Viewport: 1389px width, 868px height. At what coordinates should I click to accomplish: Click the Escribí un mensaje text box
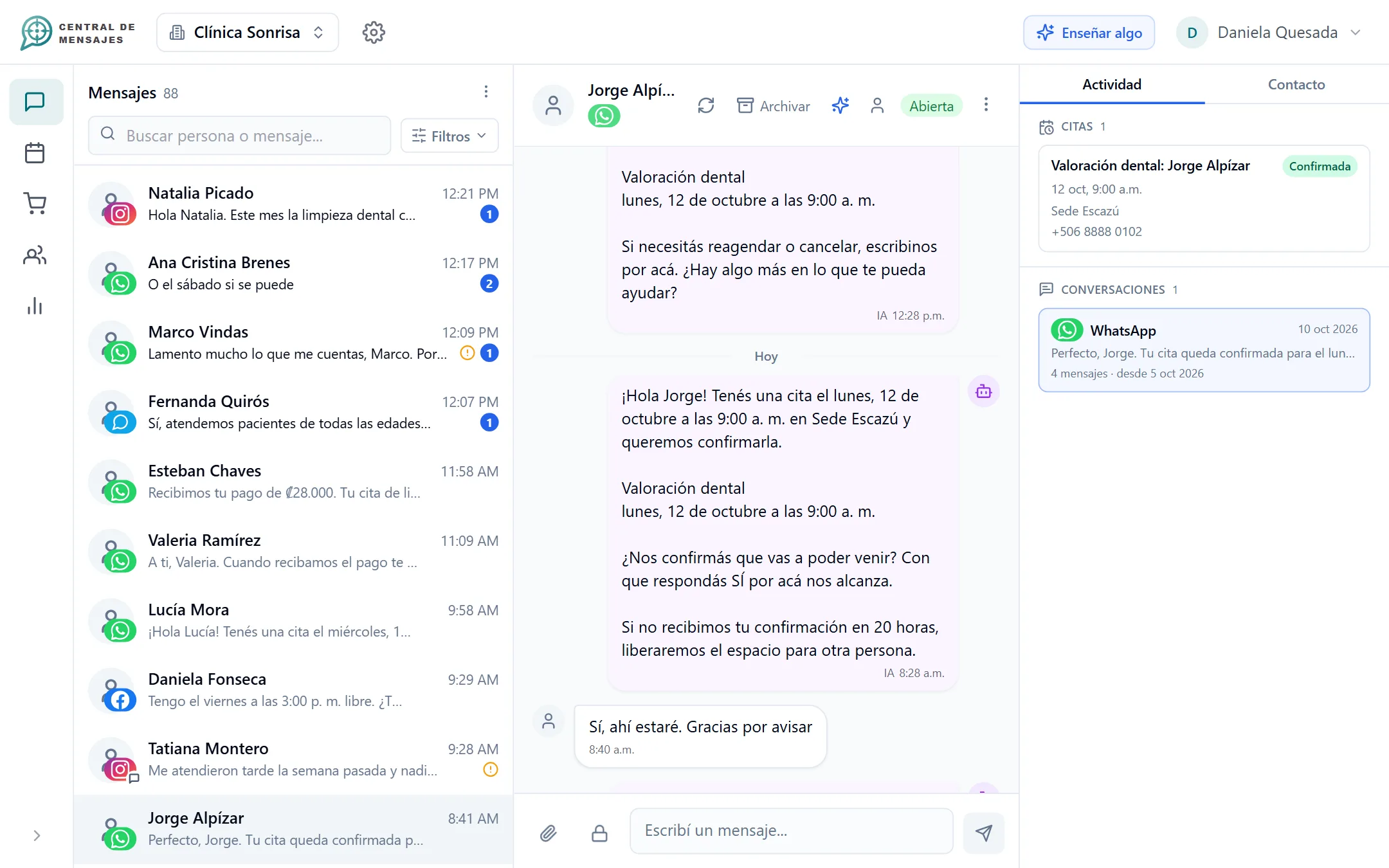792,831
